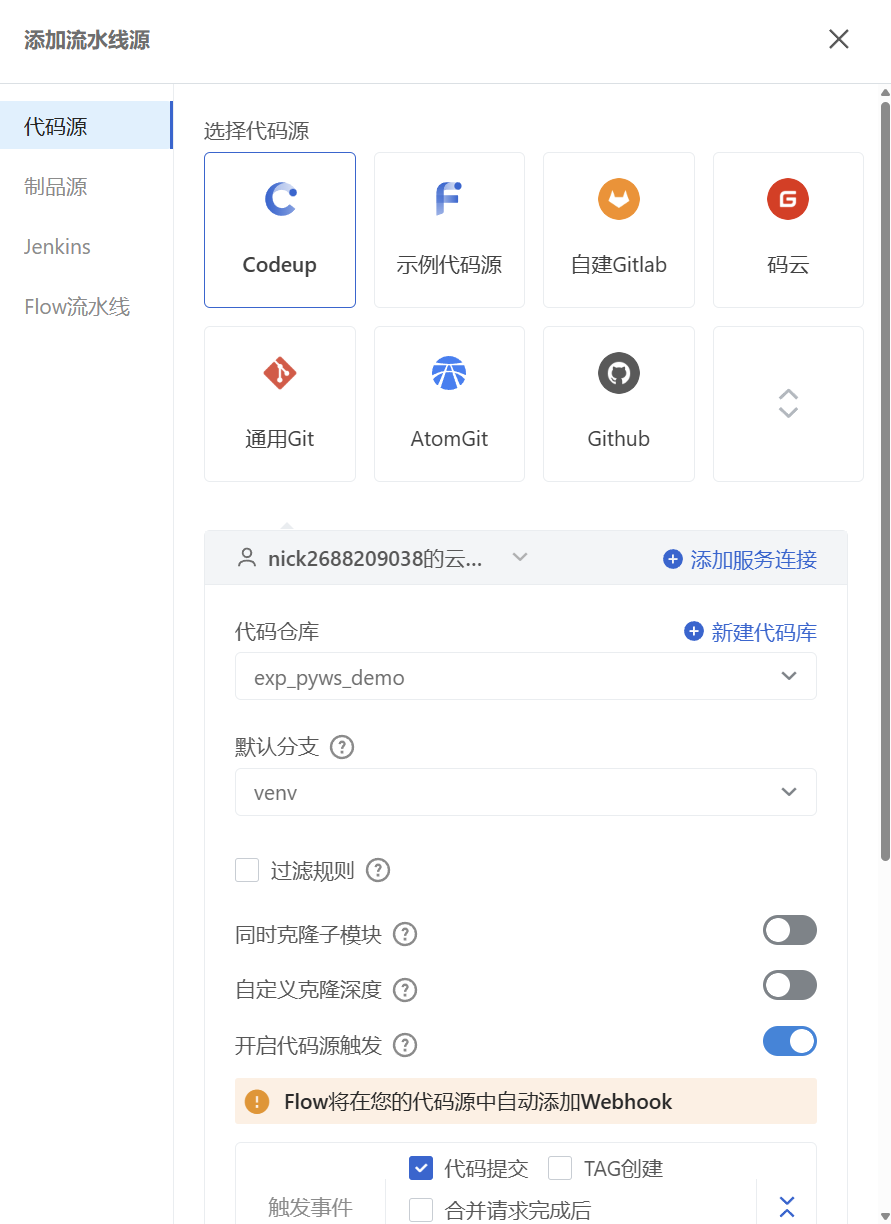The width and height of the screenshot is (891, 1224).
Task: Switch to the 代码源 tab
Action: coord(86,126)
